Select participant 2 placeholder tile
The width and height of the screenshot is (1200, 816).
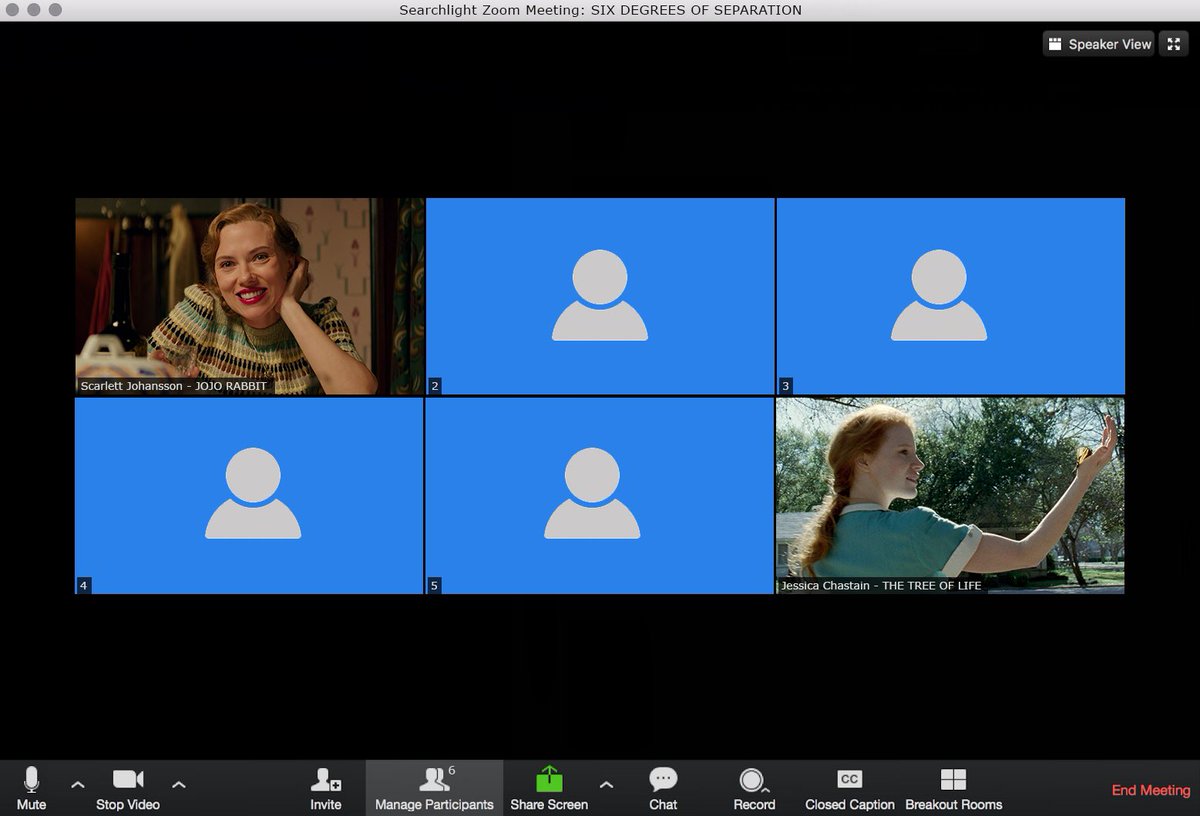(600, 296)
